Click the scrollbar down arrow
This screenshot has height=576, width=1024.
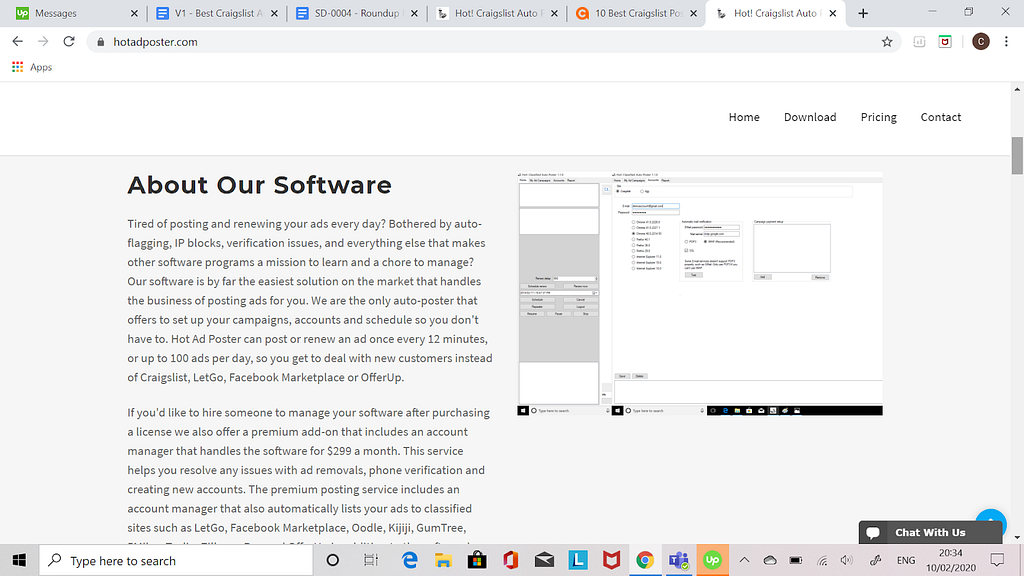[x=1017, y=537]
